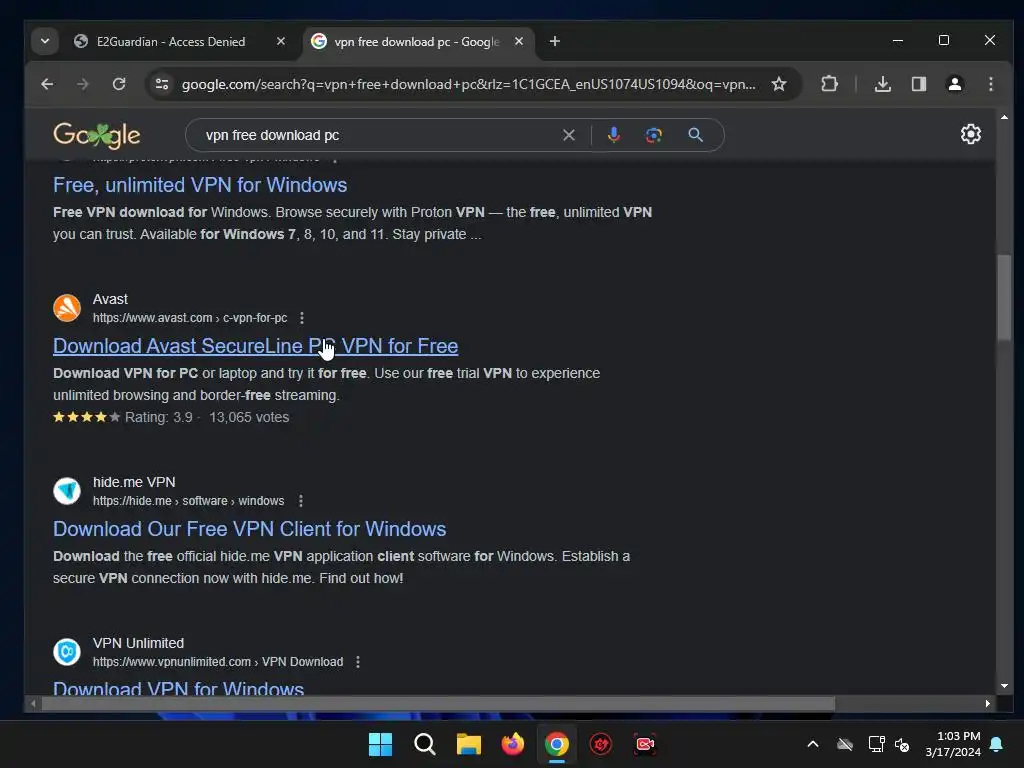Click the scrollbar down arrow
This screenshot has width=1024, height=768.
click(x=1004, y=686)
